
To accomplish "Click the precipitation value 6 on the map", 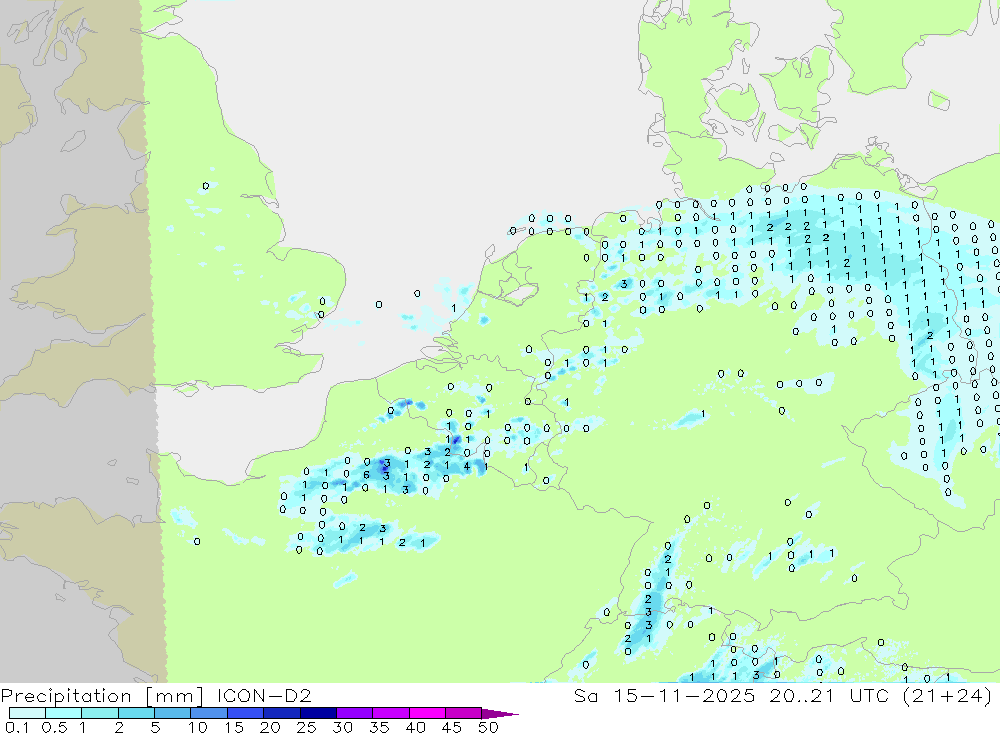I will pos(366,475).
